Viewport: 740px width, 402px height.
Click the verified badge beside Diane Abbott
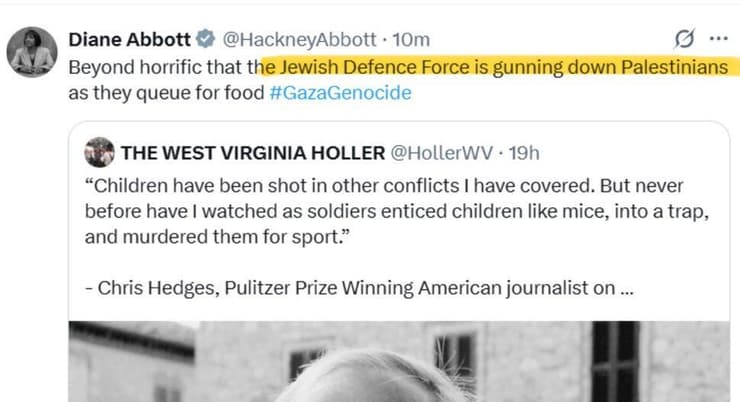pyautogui.click(x=204, y=40)
